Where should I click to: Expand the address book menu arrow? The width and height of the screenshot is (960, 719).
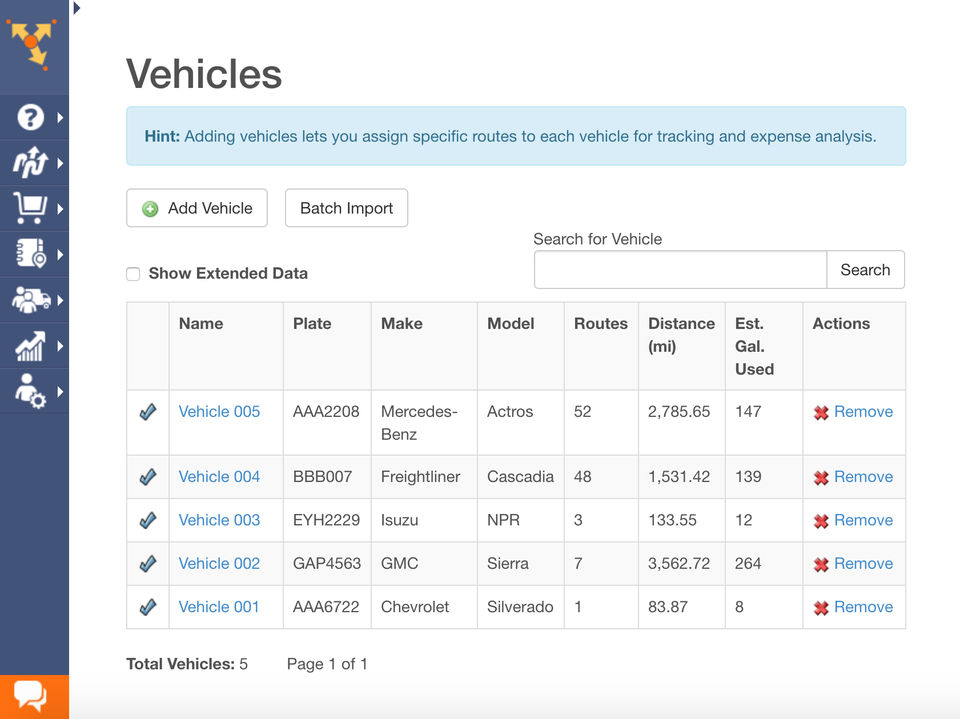tap(60, 254)
